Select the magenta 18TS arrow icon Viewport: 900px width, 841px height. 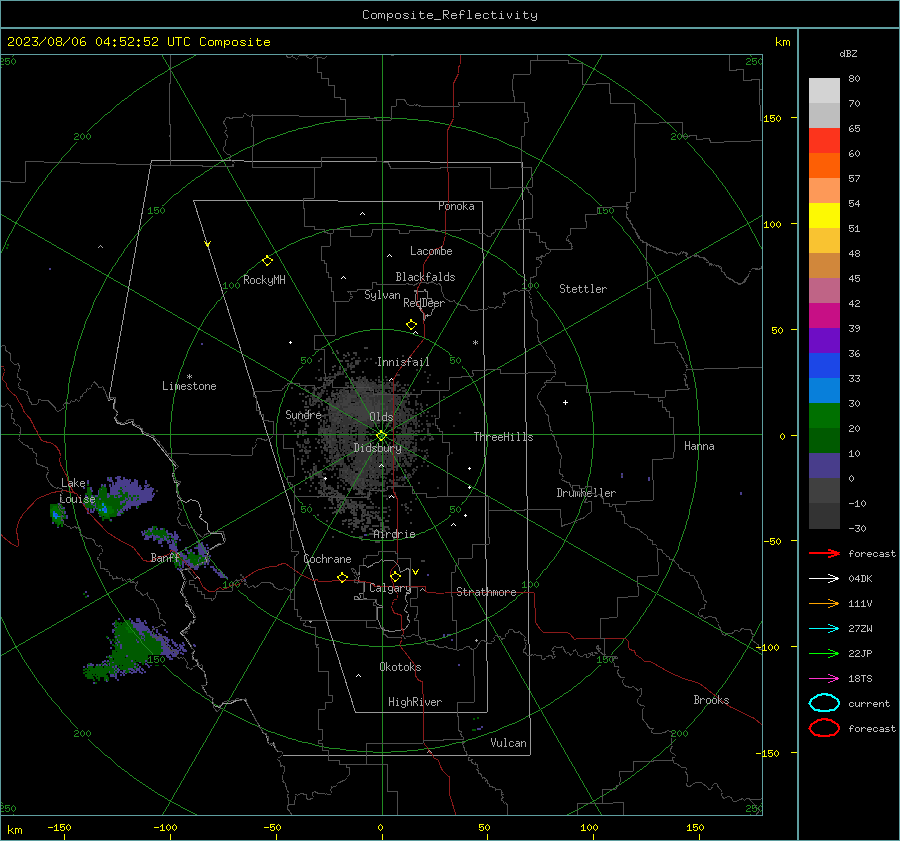[824, 679]
